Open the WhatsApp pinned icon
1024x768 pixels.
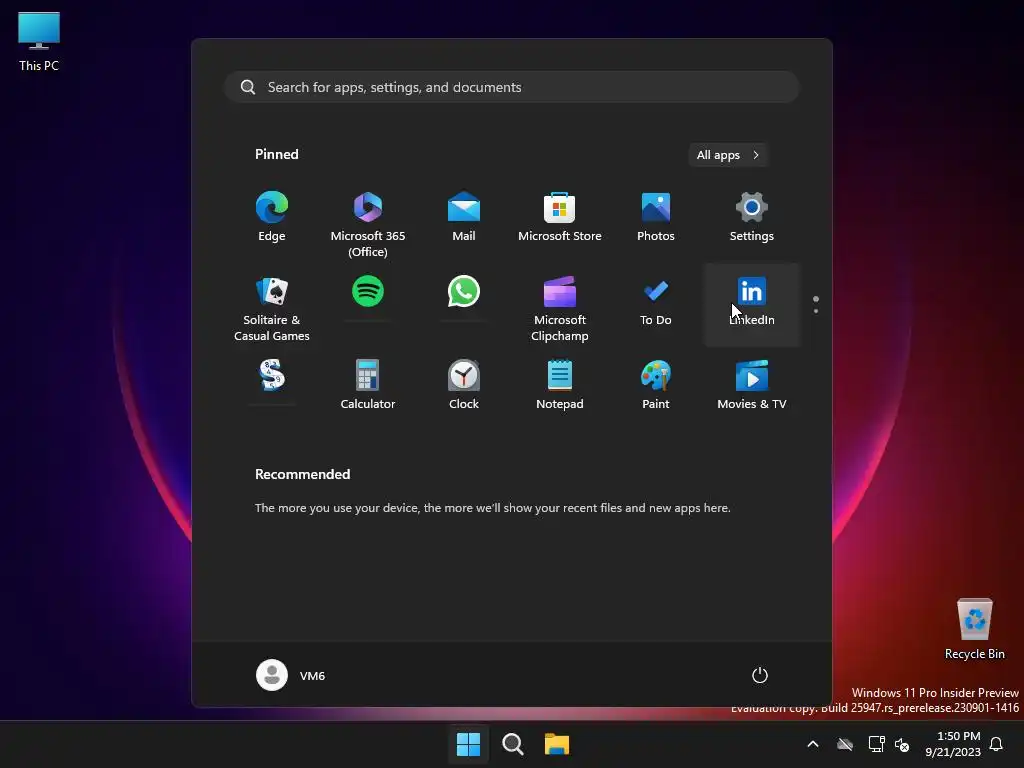(x=464, y=292)
